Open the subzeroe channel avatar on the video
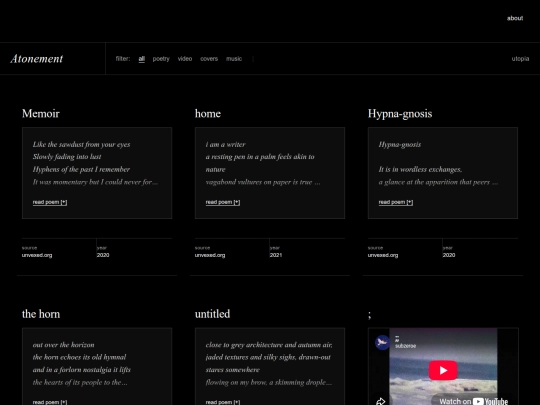Screen dimensions: 540x405 point(382,342)
